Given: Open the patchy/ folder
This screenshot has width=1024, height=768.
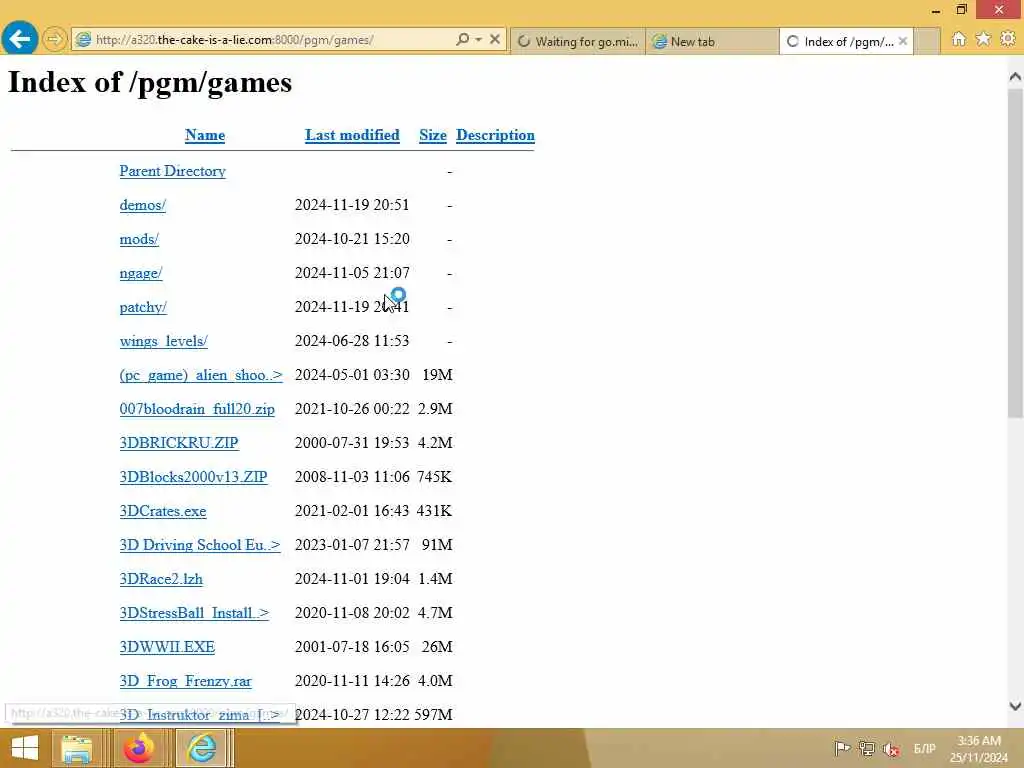Looking at the screenshot, I should [143, 307].
